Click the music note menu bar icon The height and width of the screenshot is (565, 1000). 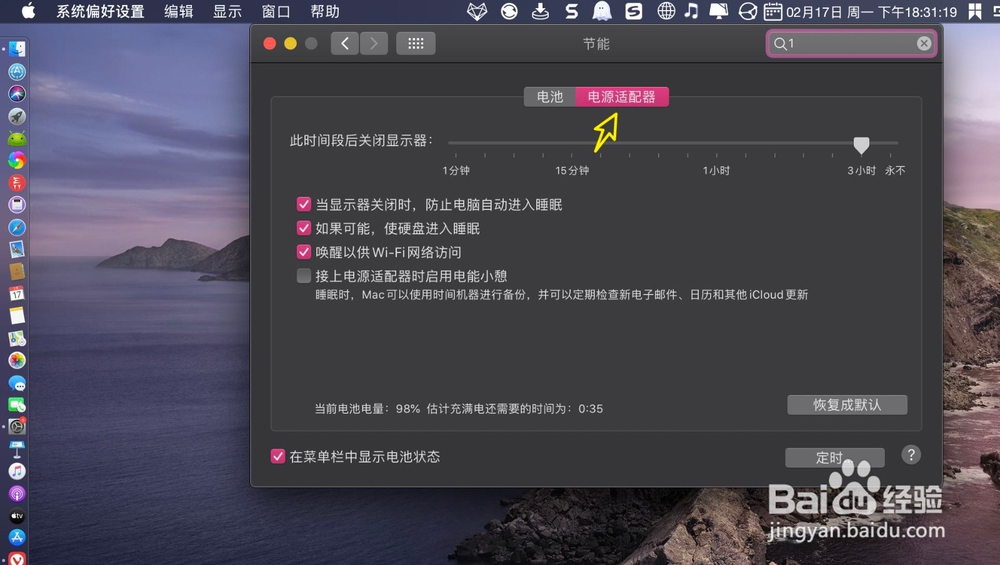(x=691, y=11)
